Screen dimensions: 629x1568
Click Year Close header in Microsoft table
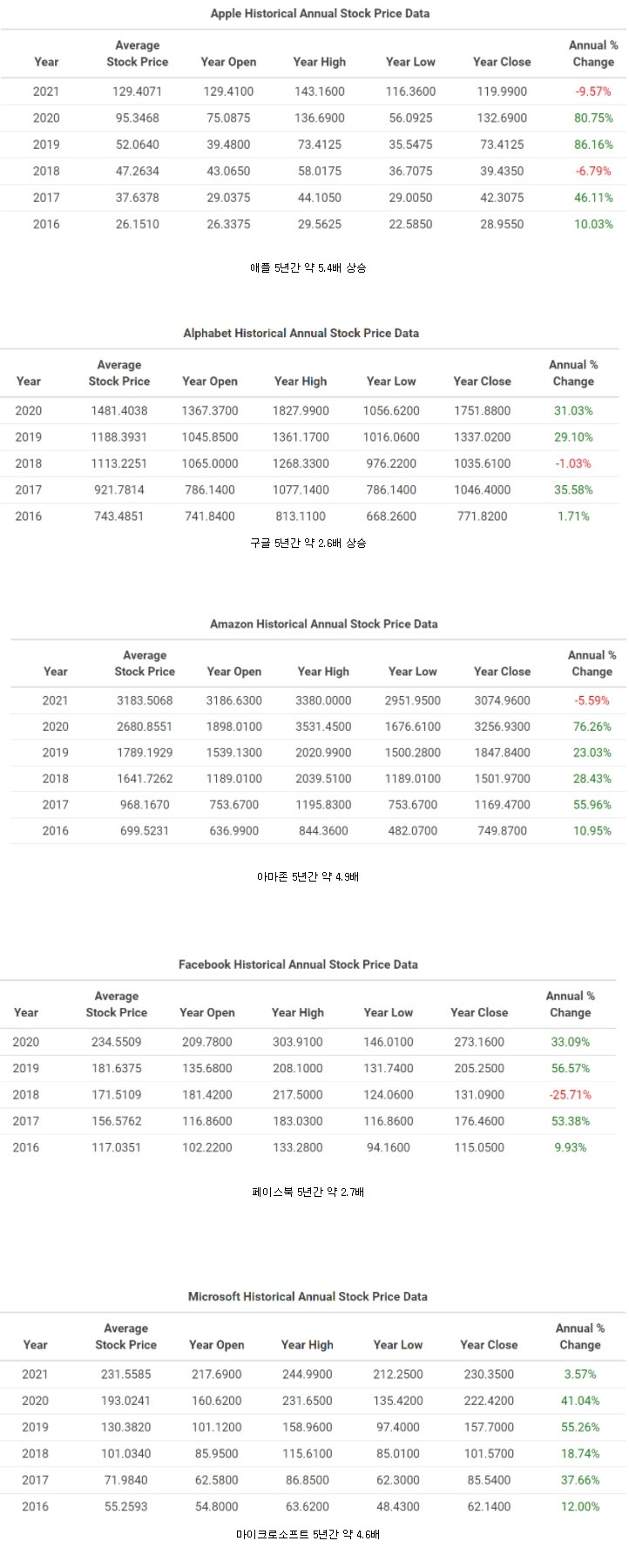(489, 1344)
